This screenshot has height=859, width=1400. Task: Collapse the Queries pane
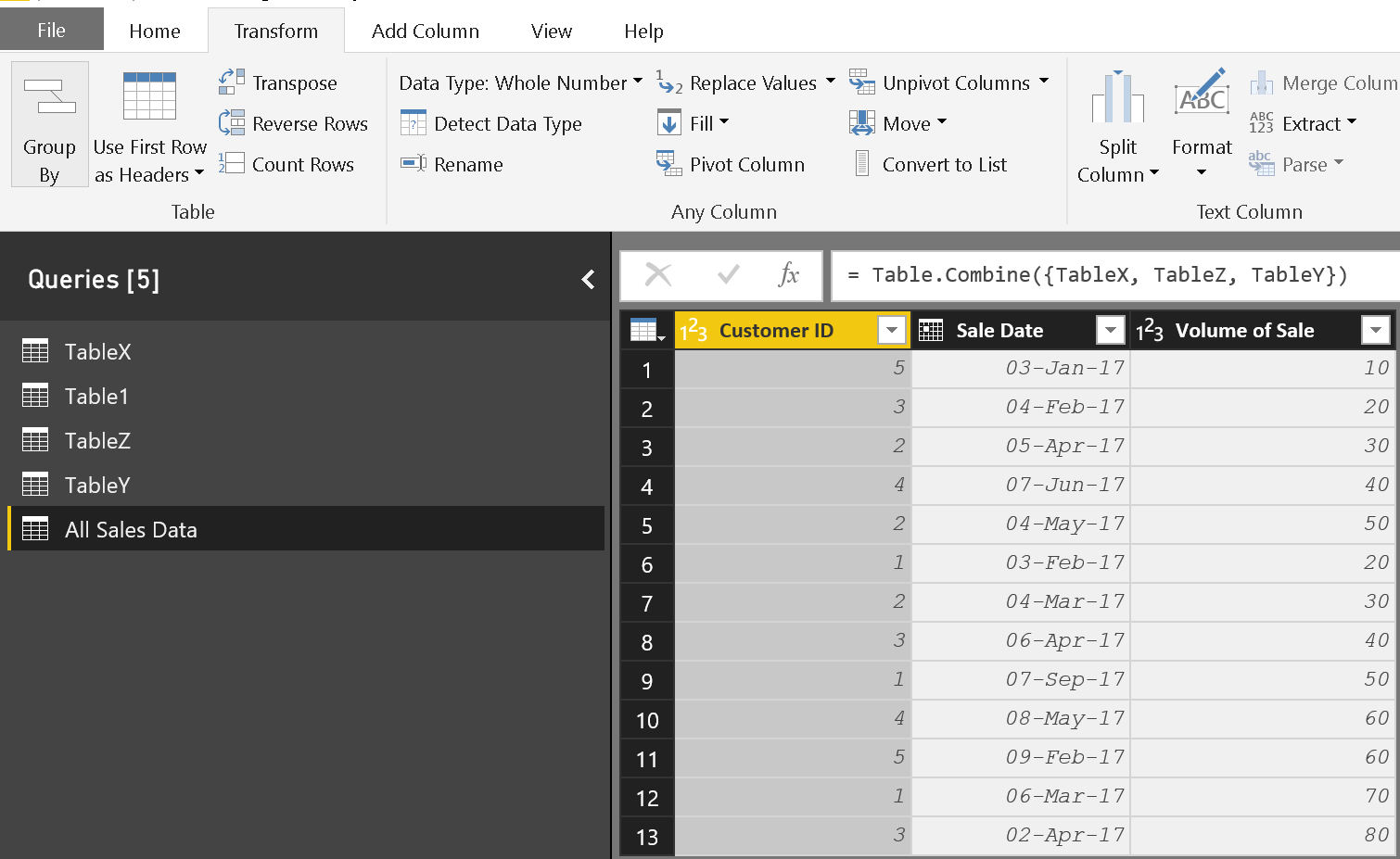(x=588, y=278)
